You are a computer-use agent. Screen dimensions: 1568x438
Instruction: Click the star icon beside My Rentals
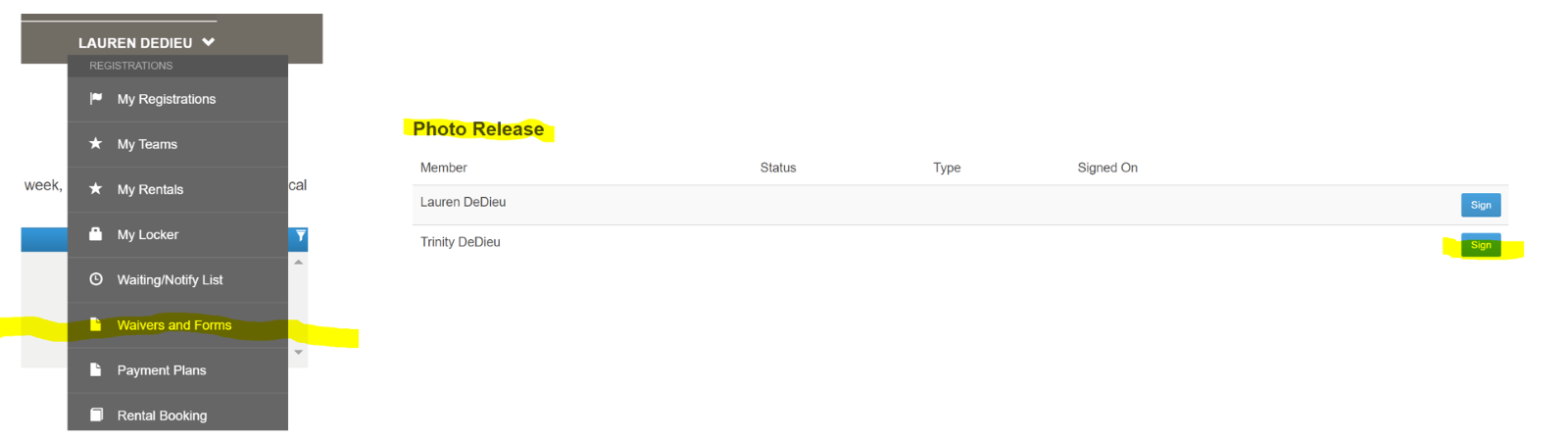(x=96, y=188)
